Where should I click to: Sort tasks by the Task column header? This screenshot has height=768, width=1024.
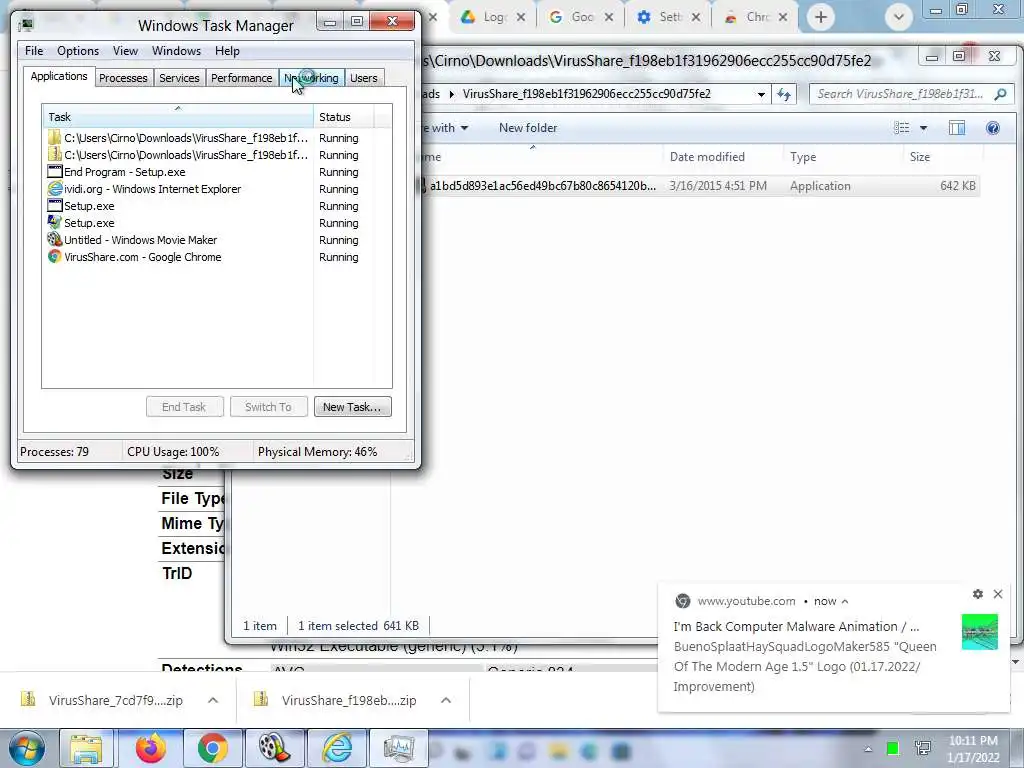[x=178, y=117]
